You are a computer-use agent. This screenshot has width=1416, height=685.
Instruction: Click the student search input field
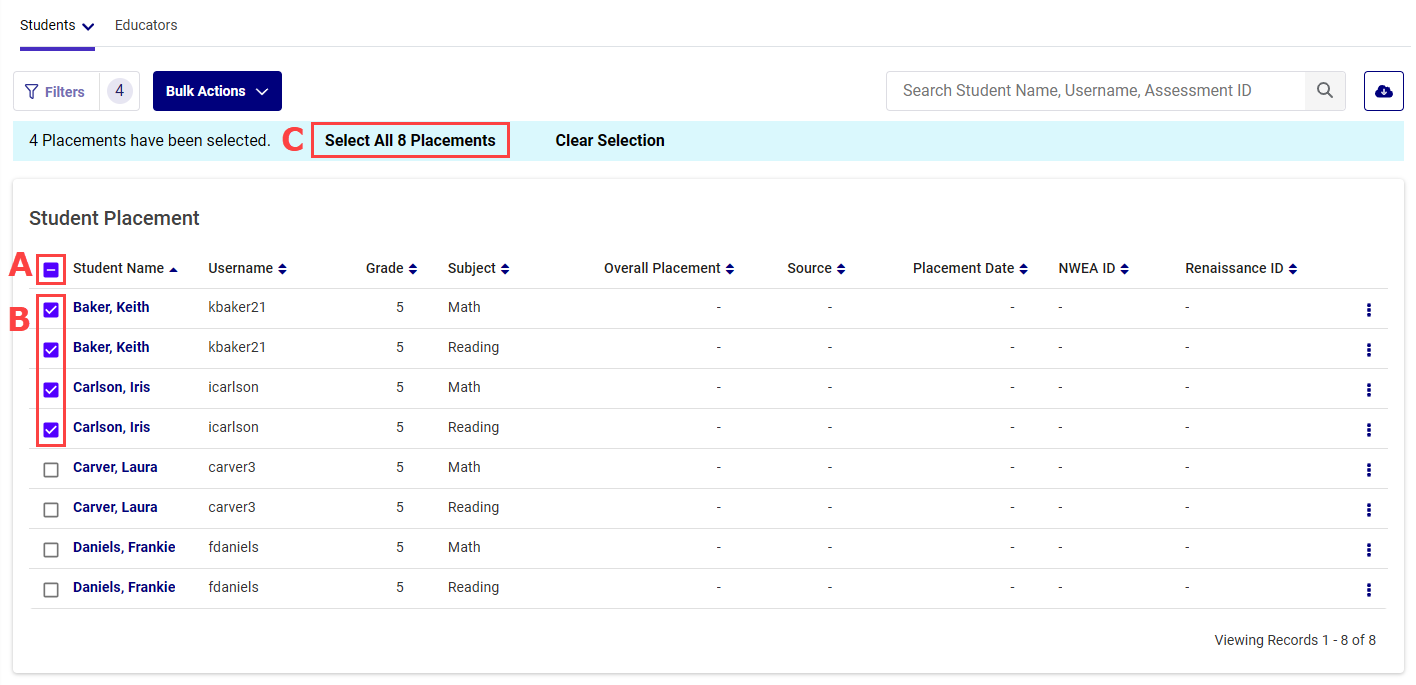[x=1090, y=90]
